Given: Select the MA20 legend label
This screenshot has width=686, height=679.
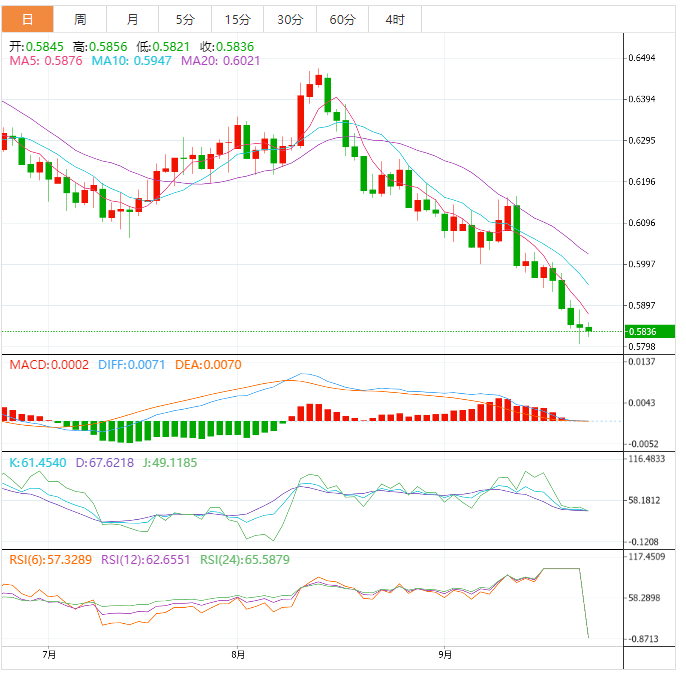Looking at the screenshot, I should point(220,61).
